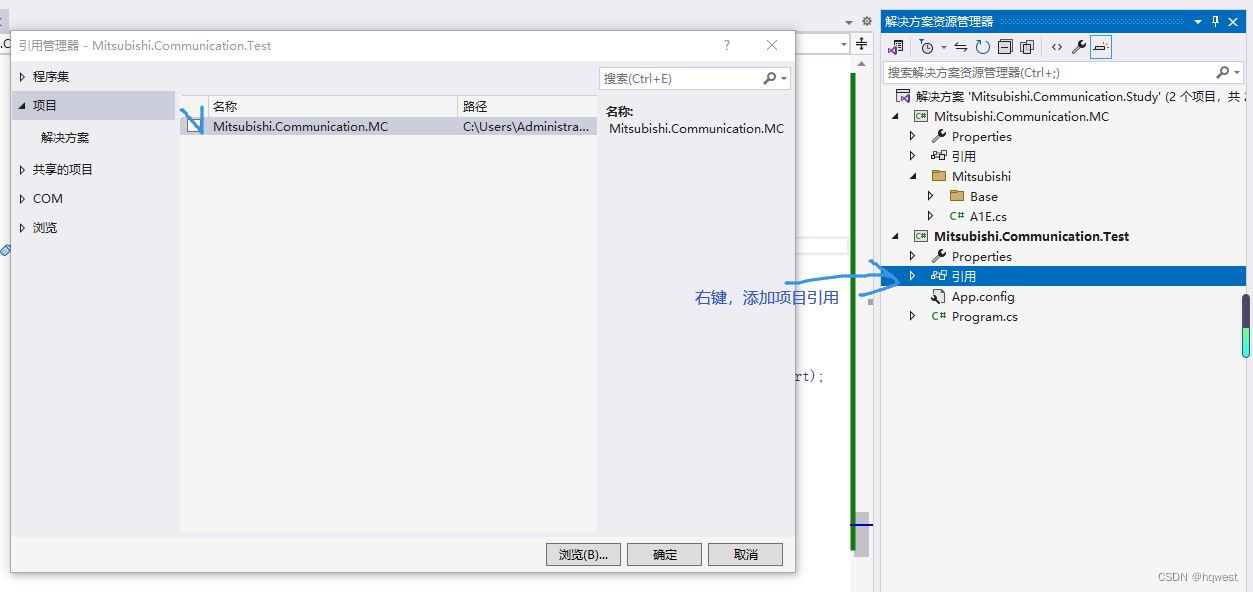The width and height of the screenshot is (1253, 592).
Task: Select the Mitsubishi.Communication.MC row in the reference list
Action: tap(389, 127)
